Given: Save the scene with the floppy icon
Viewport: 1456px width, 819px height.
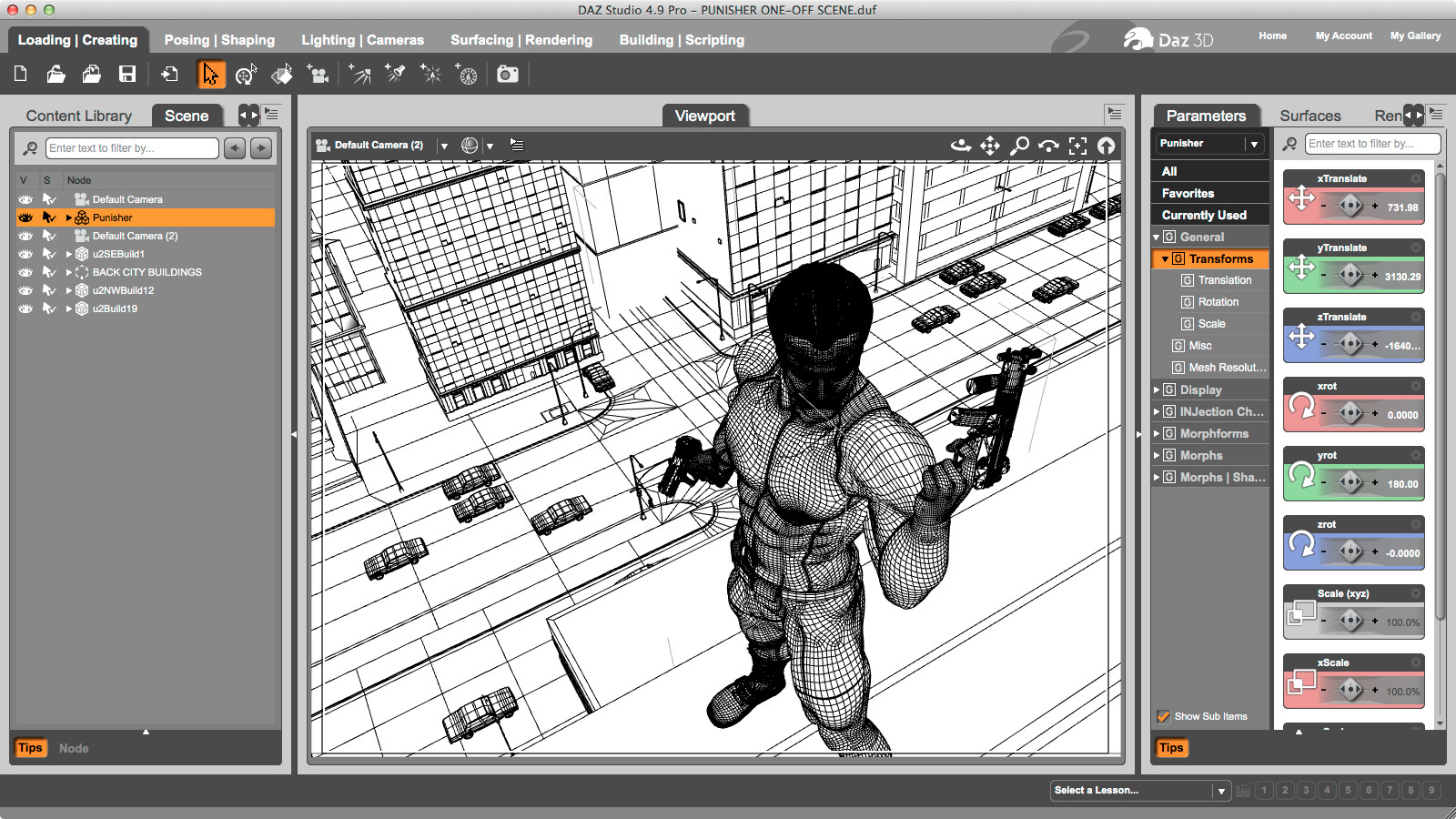Looking at the screenshot, I should 127,74.
